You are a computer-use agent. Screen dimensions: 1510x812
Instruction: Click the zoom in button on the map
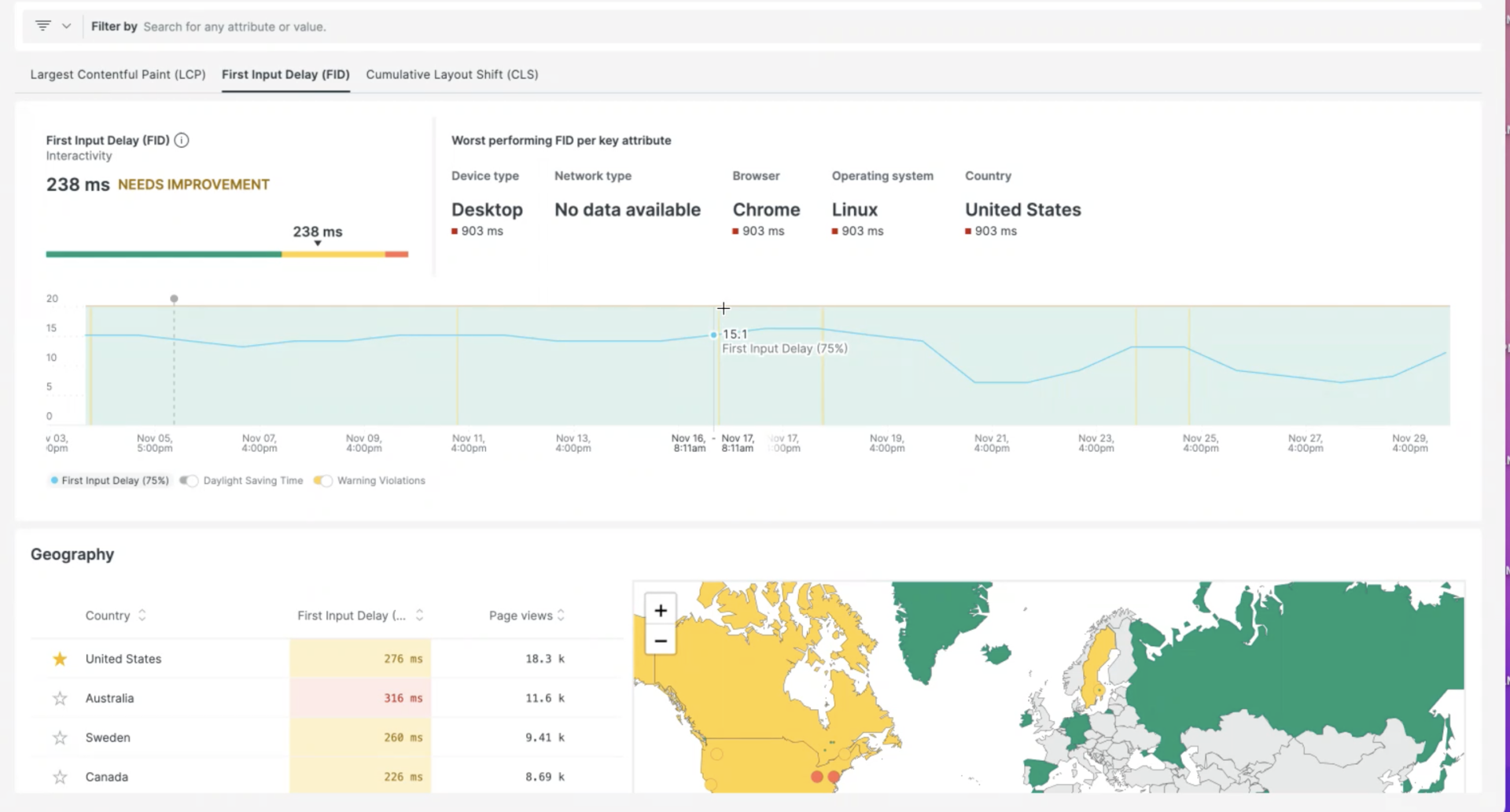click(x=660, y=608)
